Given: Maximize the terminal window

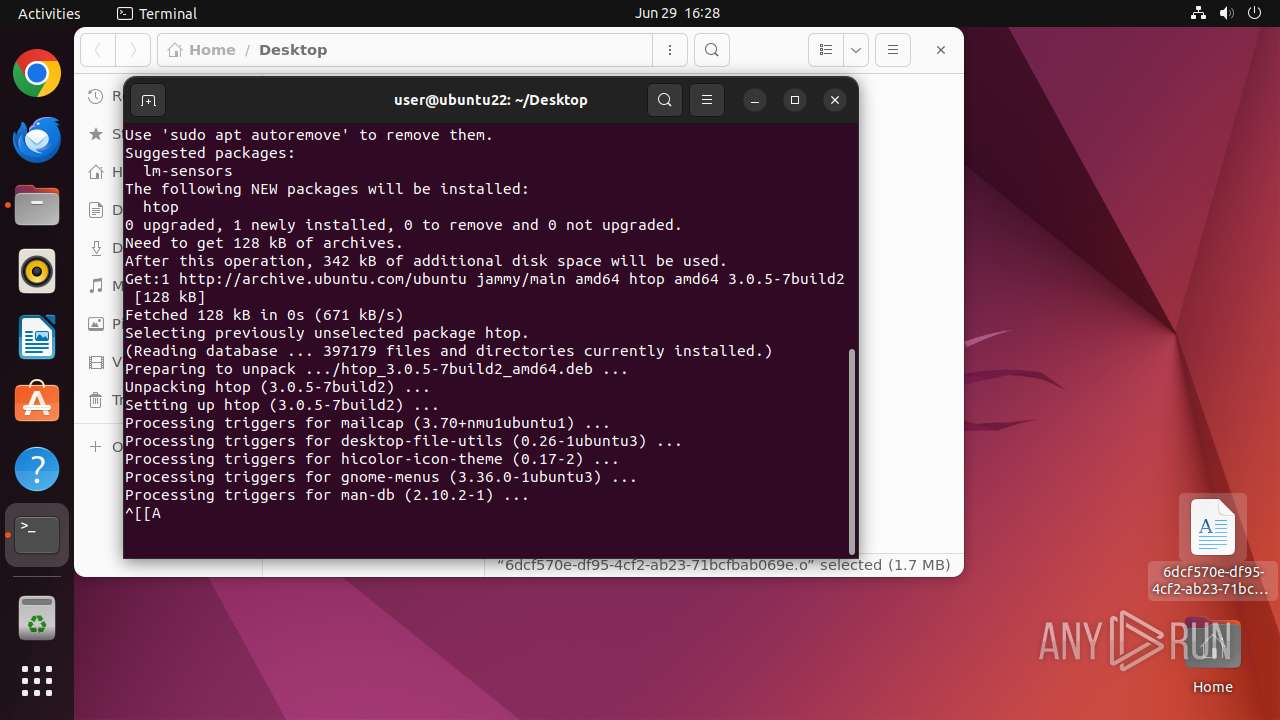Looking at the screenshot, I should 795,100.
